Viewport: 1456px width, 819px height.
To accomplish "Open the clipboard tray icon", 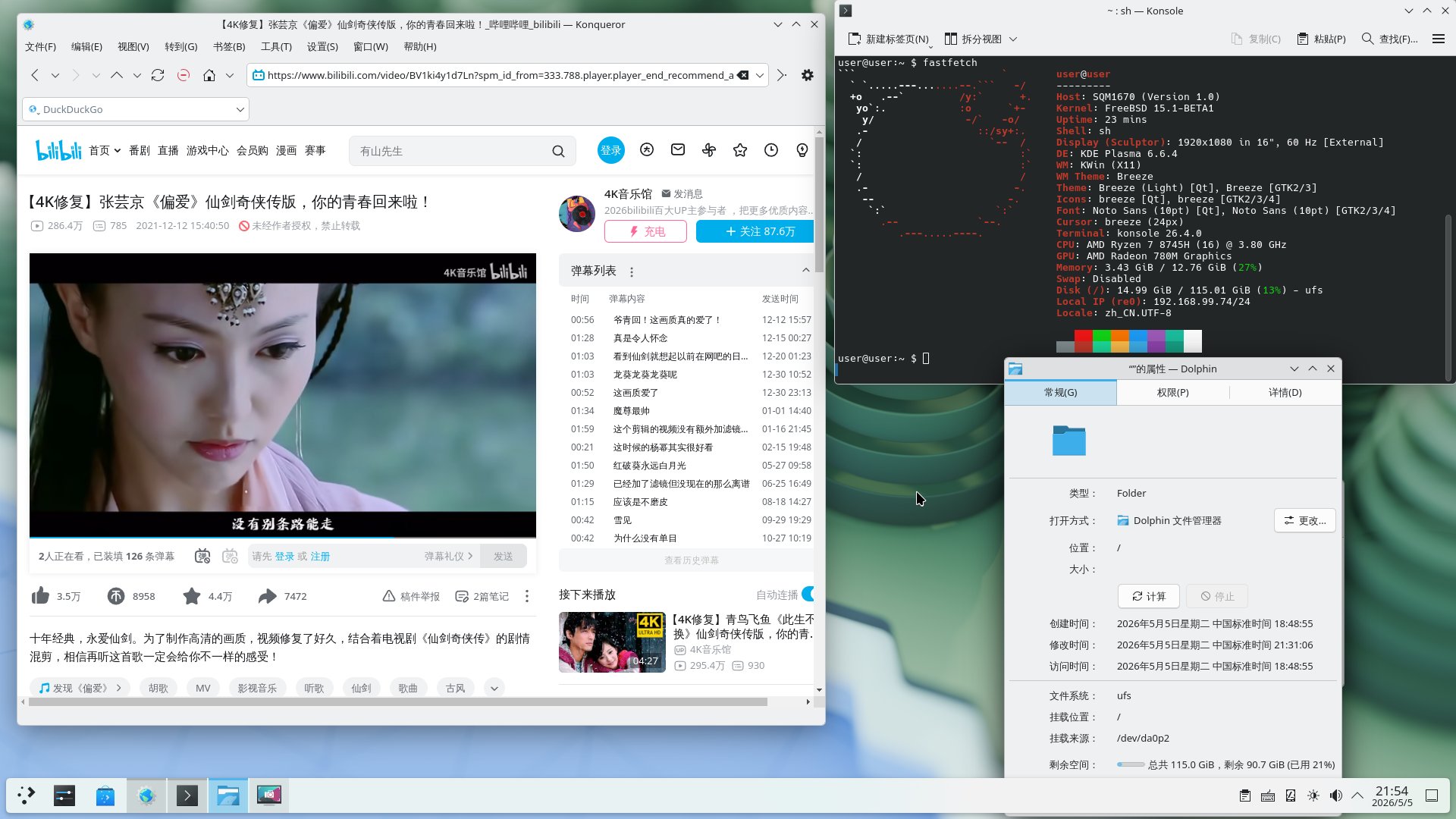I will click(1245, 795).
